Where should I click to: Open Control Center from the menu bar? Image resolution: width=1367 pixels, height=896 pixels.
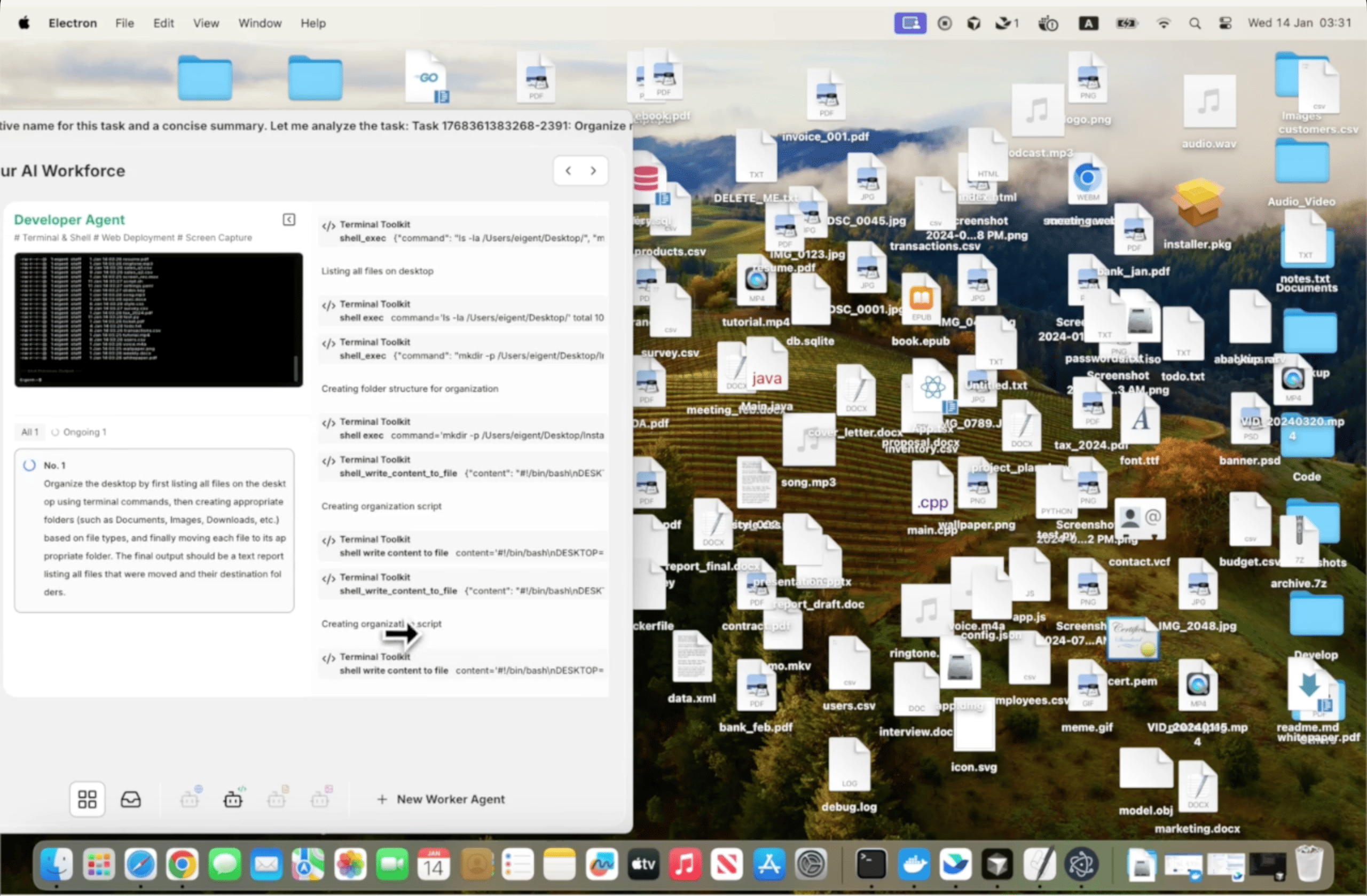[1225, 23]
